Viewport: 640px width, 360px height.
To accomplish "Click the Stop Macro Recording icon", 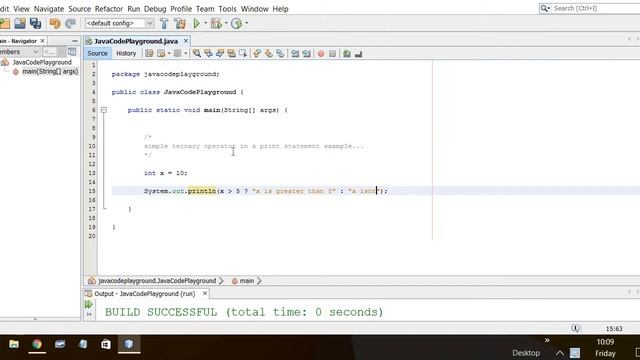I will click(x=332, y=53).
